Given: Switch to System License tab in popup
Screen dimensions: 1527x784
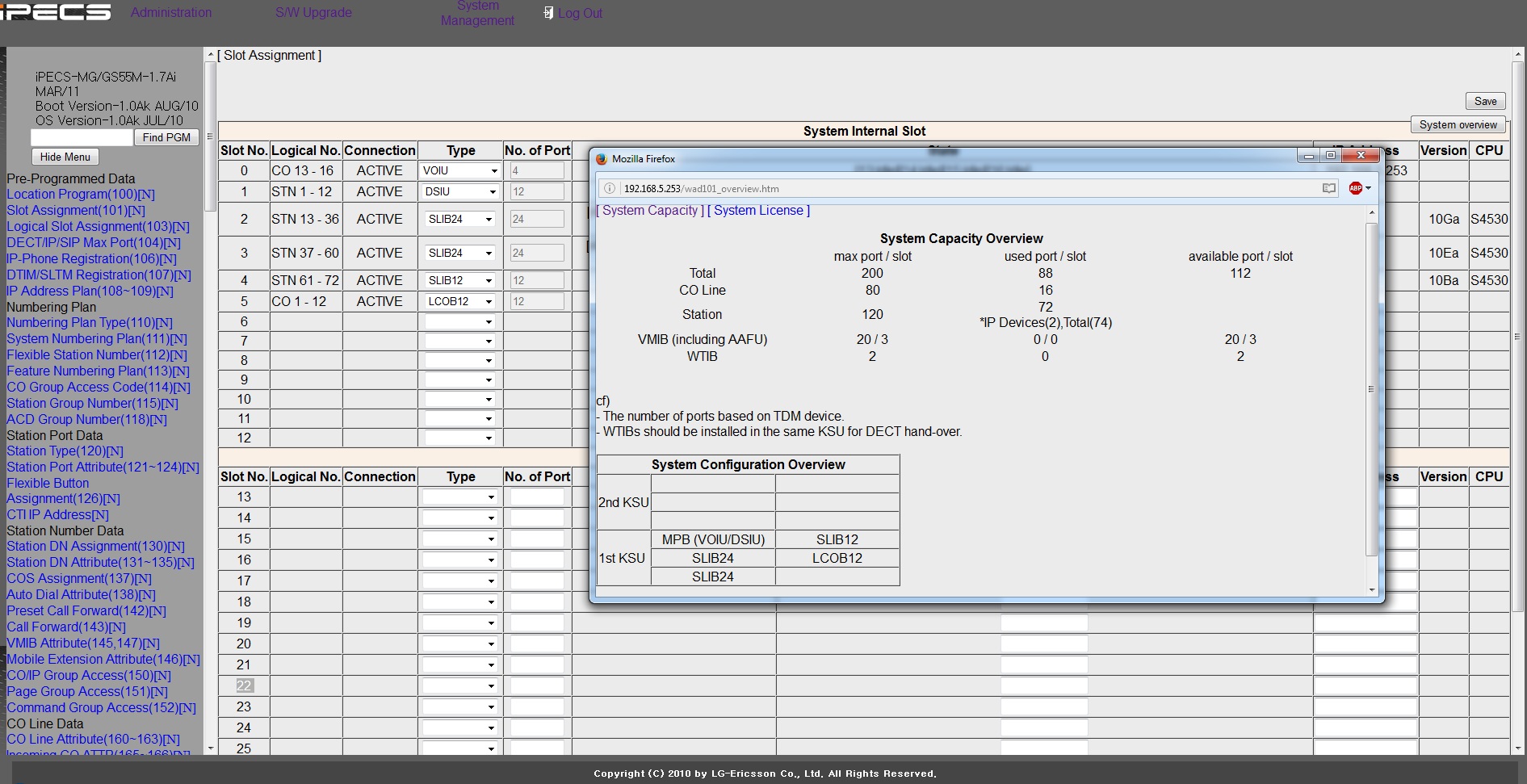Looking at the screenshot, I should (x=758, y=211).
